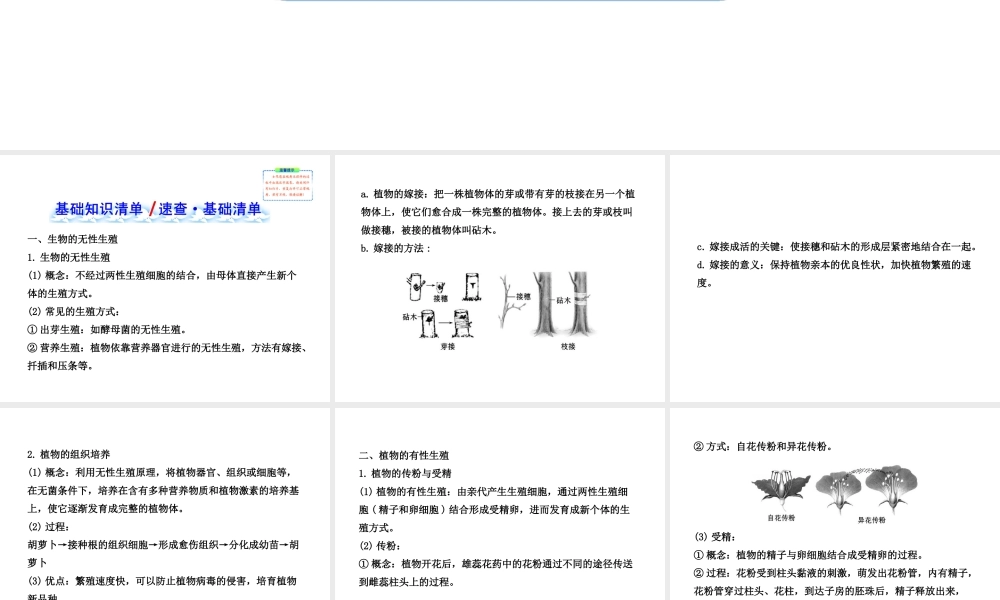Click the small tip box above the title banner

point(288,185)
